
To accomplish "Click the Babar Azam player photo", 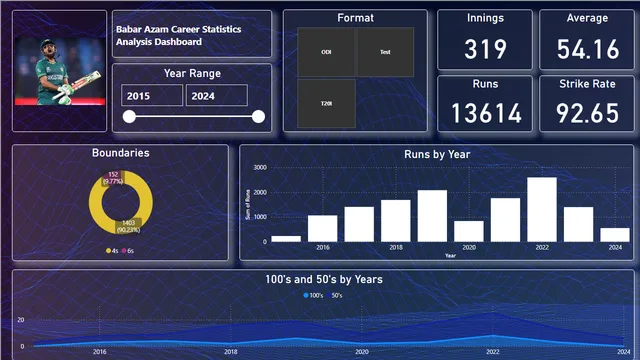I will point(60,72).
